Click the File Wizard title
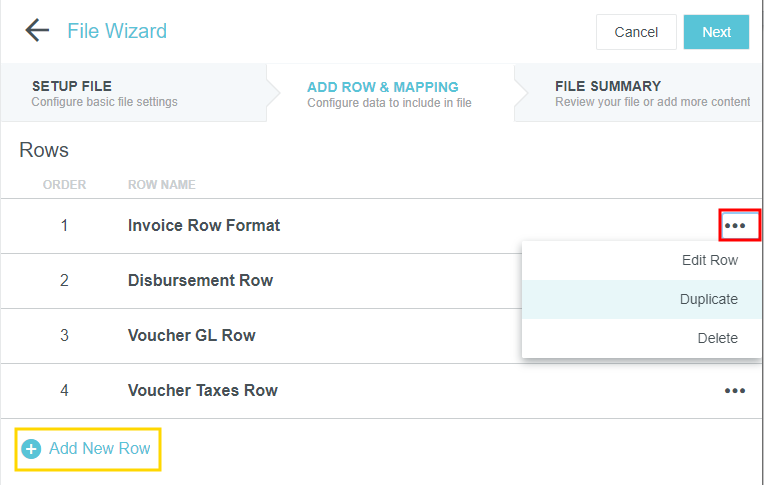The width and height of the screenshot is (764, 485). pos(117,31)
